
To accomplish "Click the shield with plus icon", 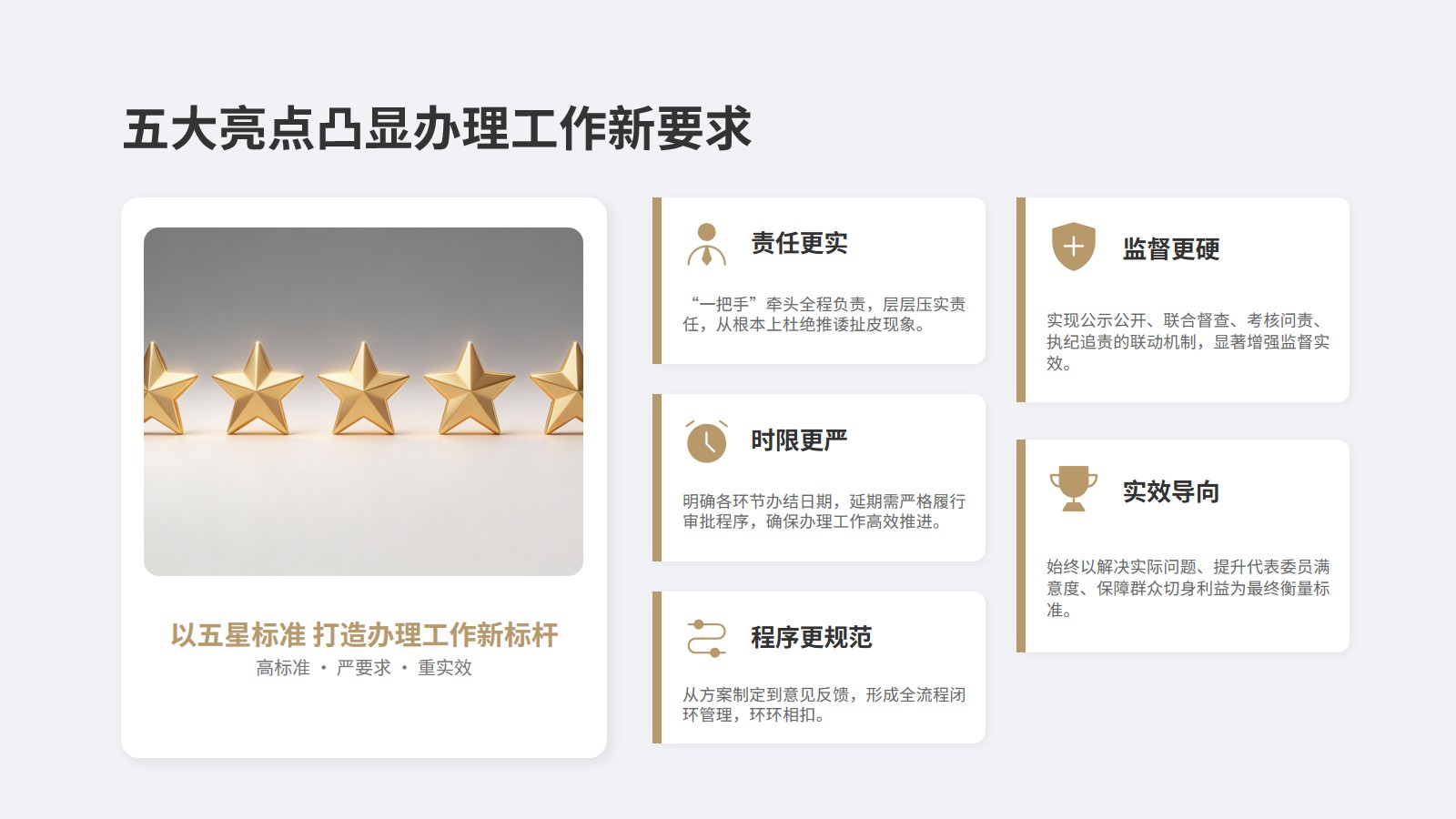I will click(1074, 247).
